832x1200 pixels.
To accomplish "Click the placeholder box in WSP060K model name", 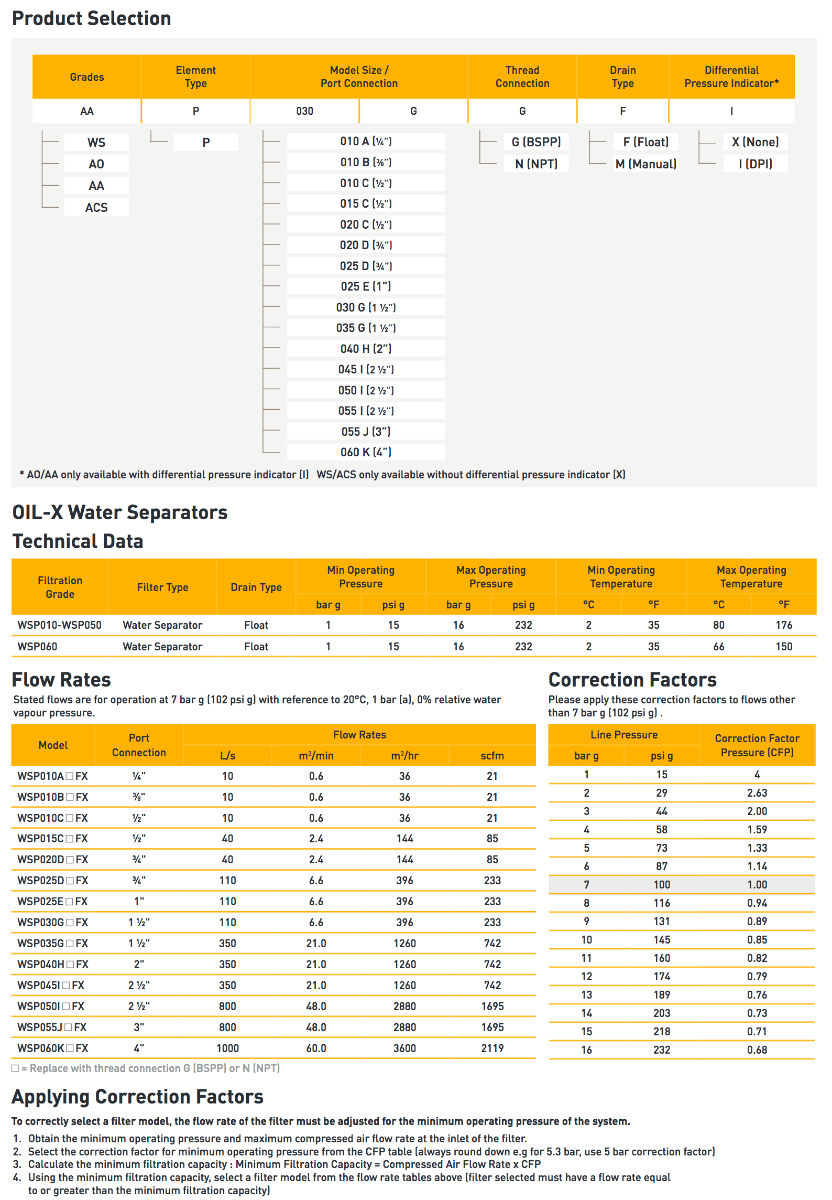I will click(69, 1049).
